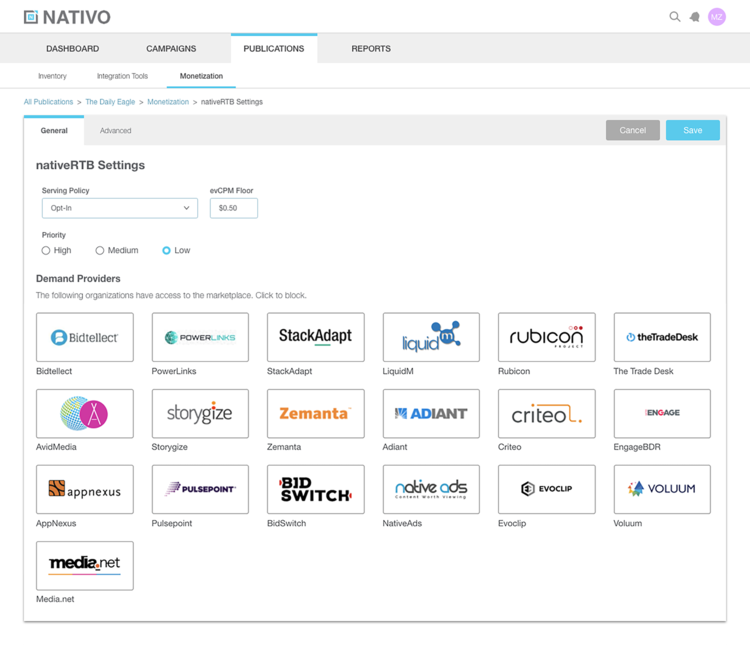Screen dimensions: 750x645
Task: Switch to the General settings tab
Action: pos(54,130)
